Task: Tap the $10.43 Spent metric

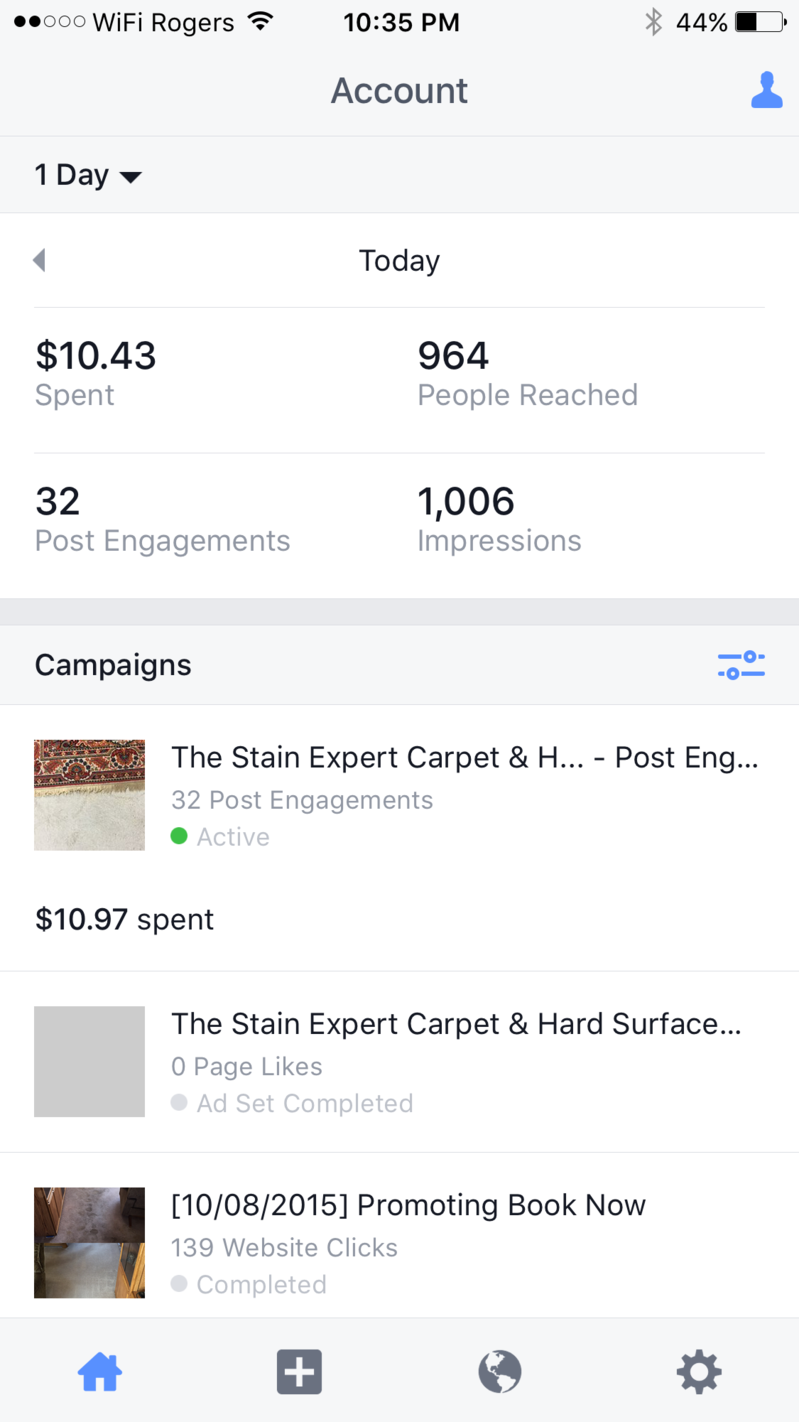Action: 96,373
